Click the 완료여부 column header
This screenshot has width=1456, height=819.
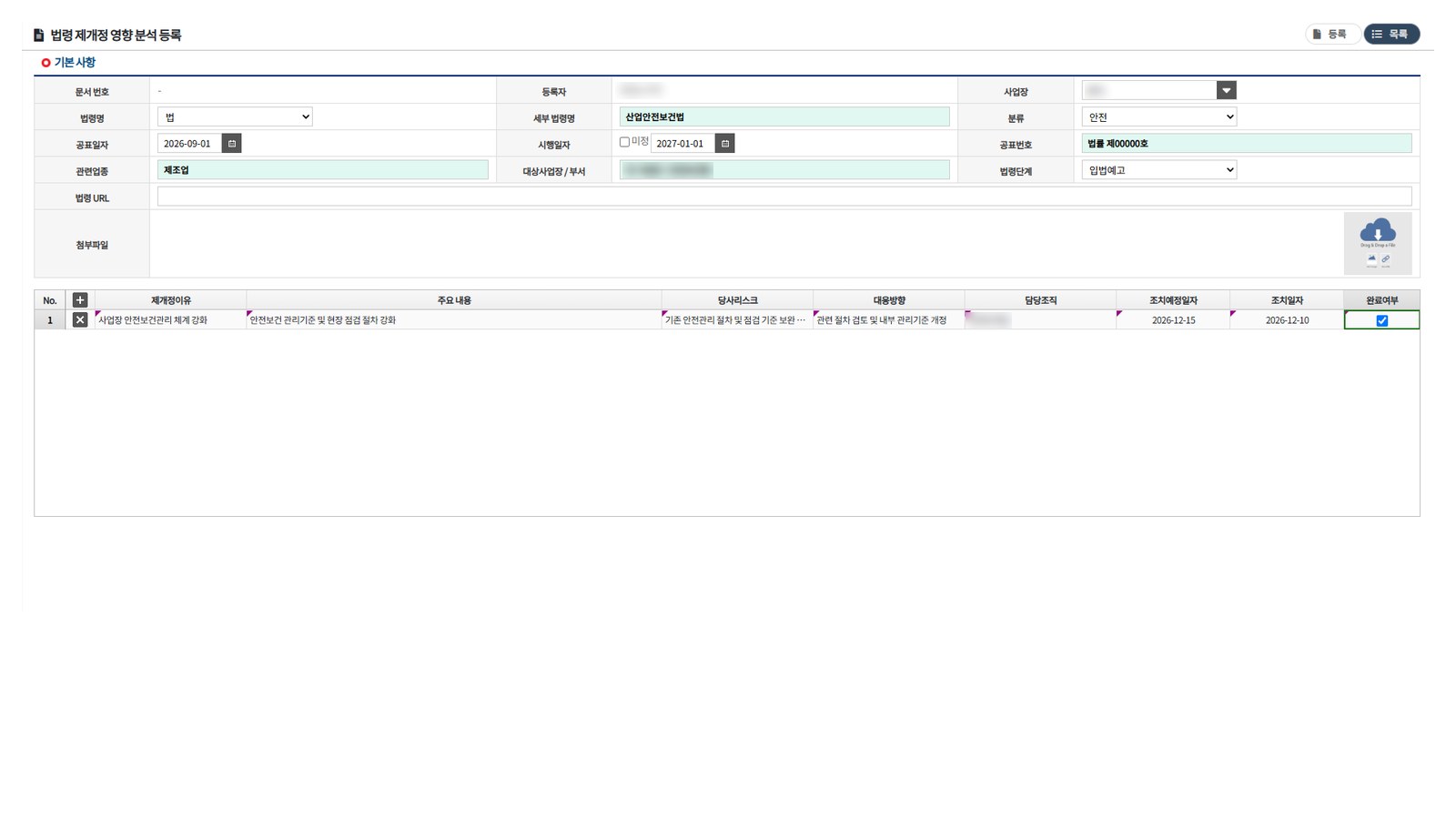coord(1381,300)
